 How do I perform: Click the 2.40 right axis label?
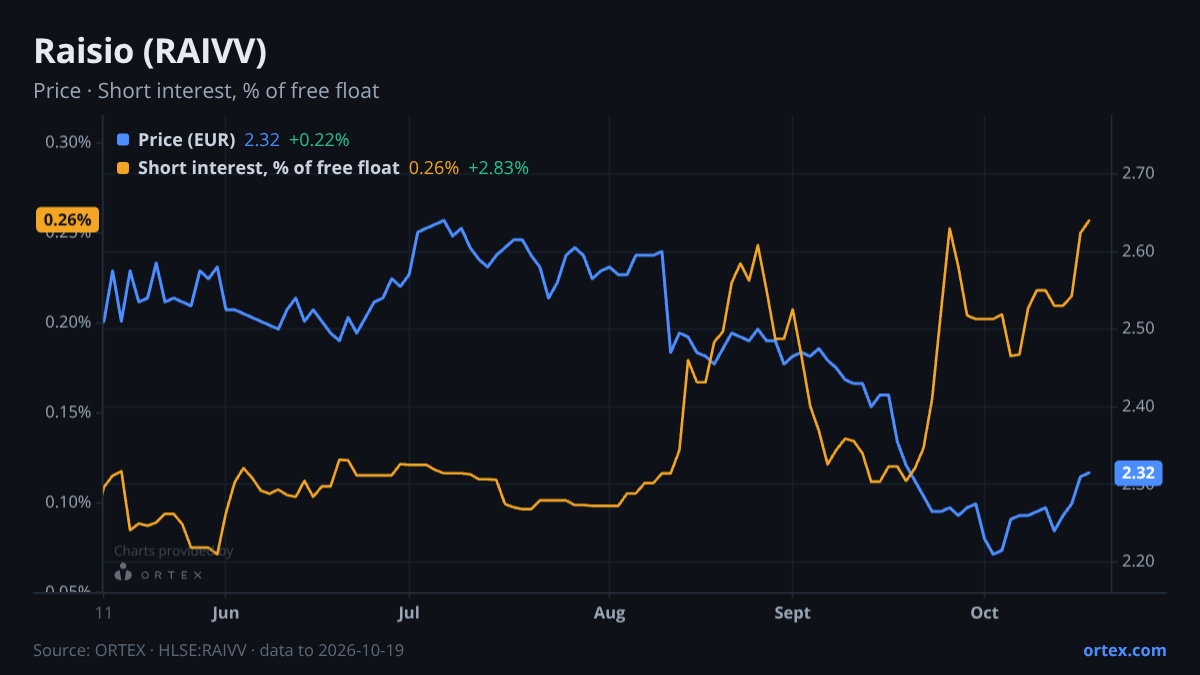point(1139,405)
